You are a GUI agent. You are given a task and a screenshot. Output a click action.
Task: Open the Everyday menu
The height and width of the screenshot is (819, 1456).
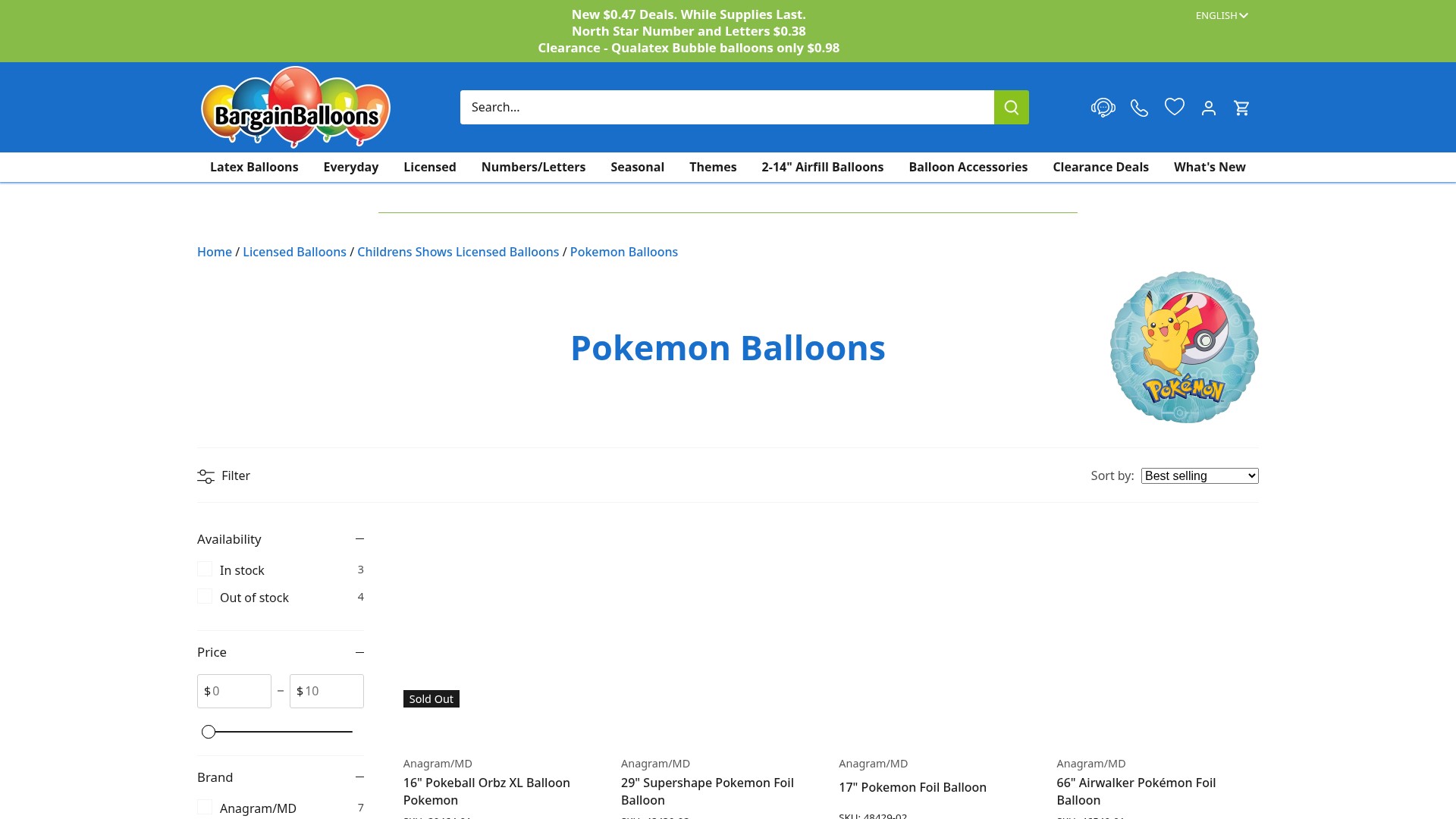(350, 167)
